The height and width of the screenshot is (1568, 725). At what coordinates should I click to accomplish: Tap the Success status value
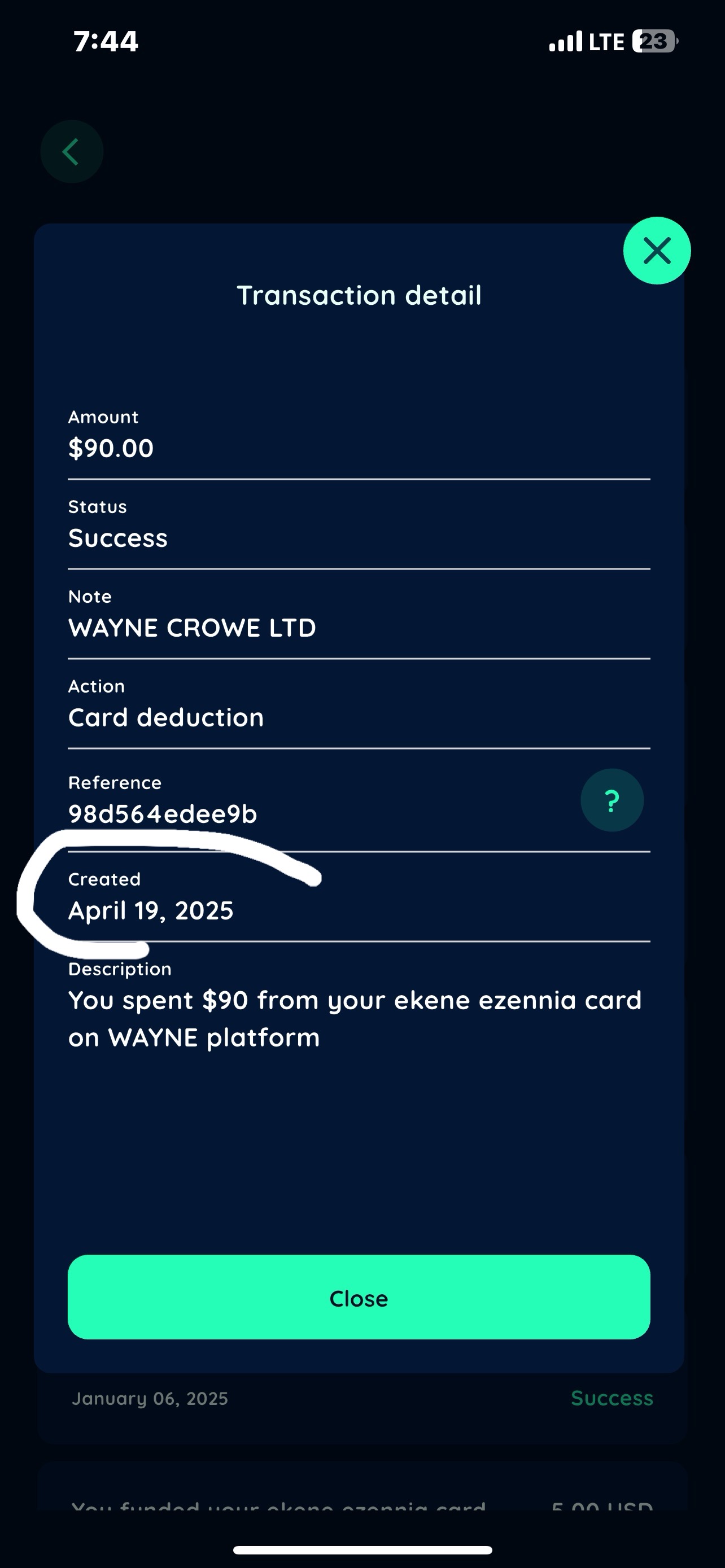(118, 538)
